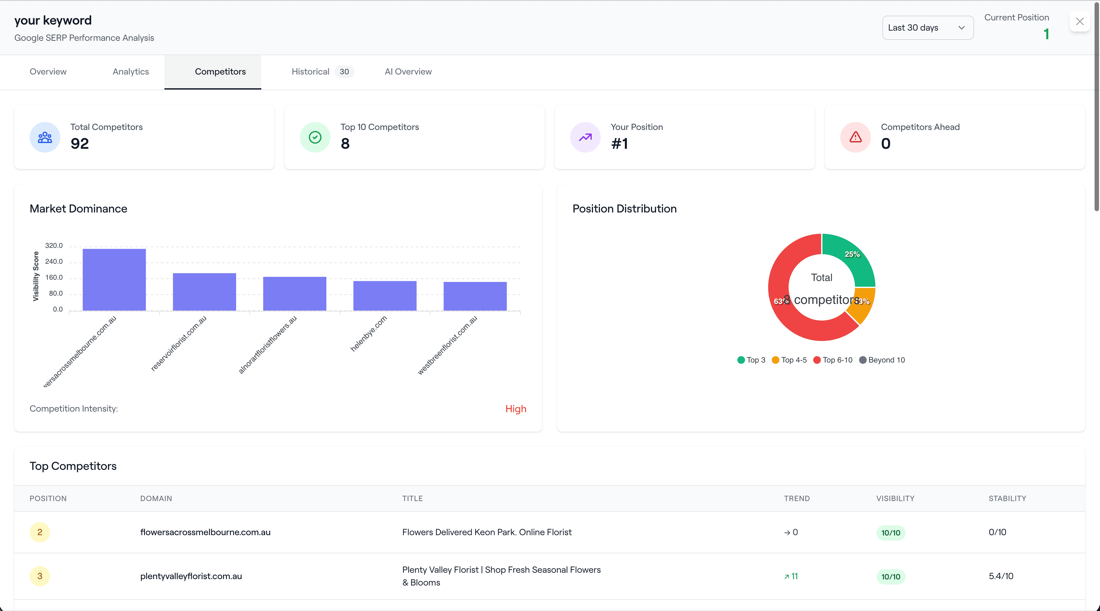Click the tallest bar in Market Dominance
This screenshot has height=611, width=1100.
tap(114, 279)
